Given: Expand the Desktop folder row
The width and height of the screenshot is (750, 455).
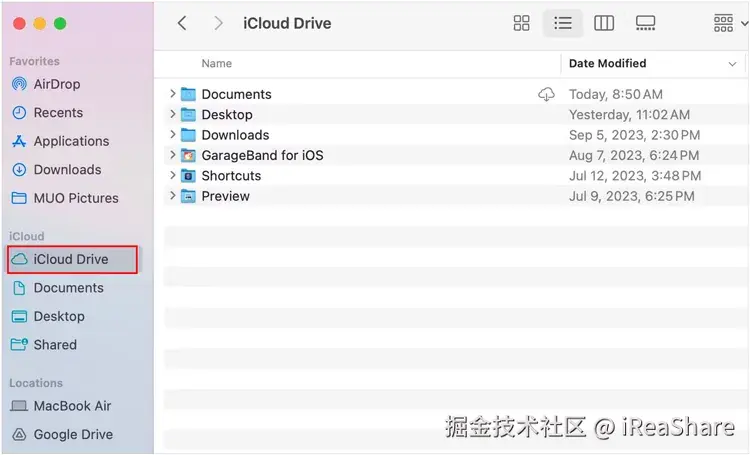Looking at the screenshot, I should tap(173, 114).
